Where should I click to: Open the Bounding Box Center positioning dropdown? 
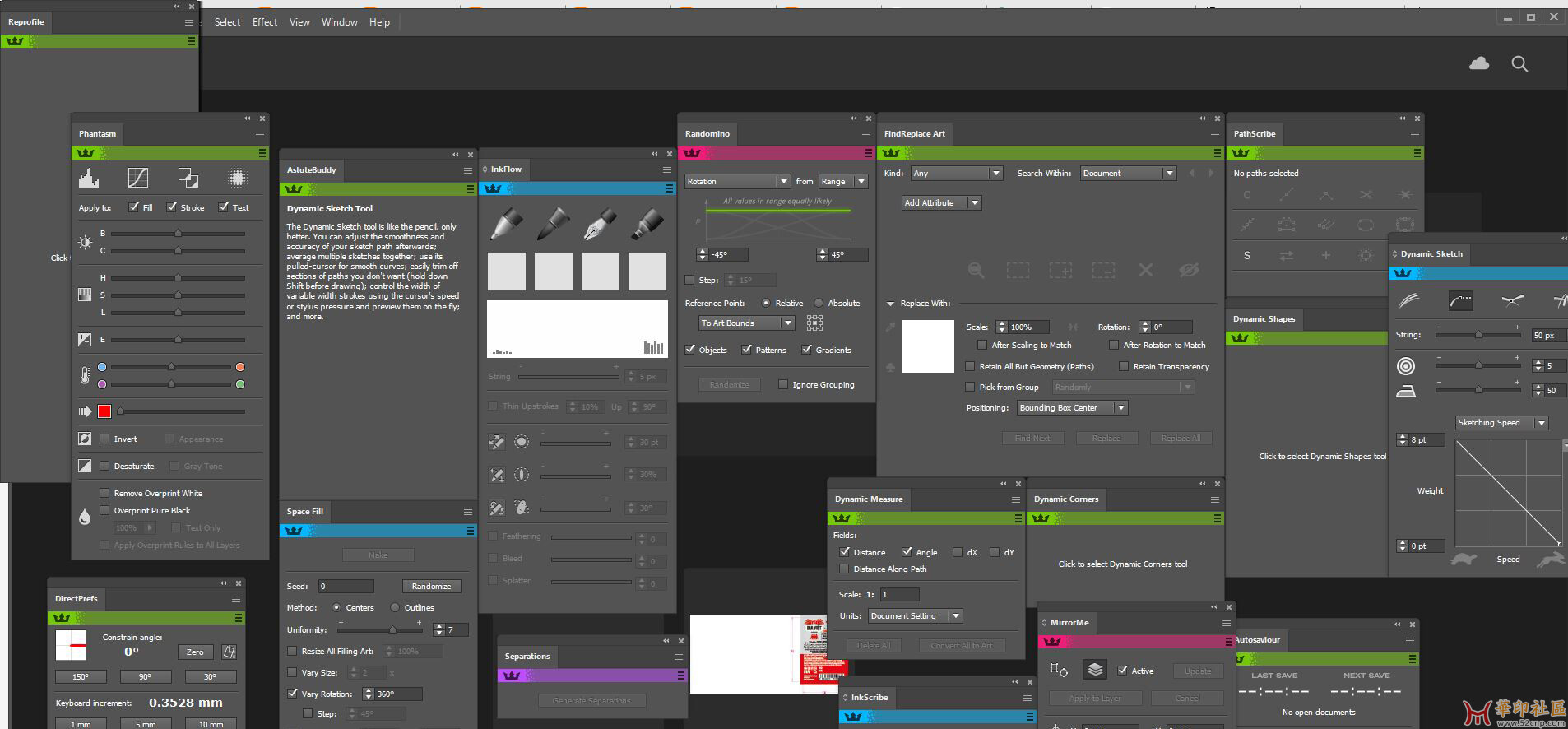coord(1072,407)
